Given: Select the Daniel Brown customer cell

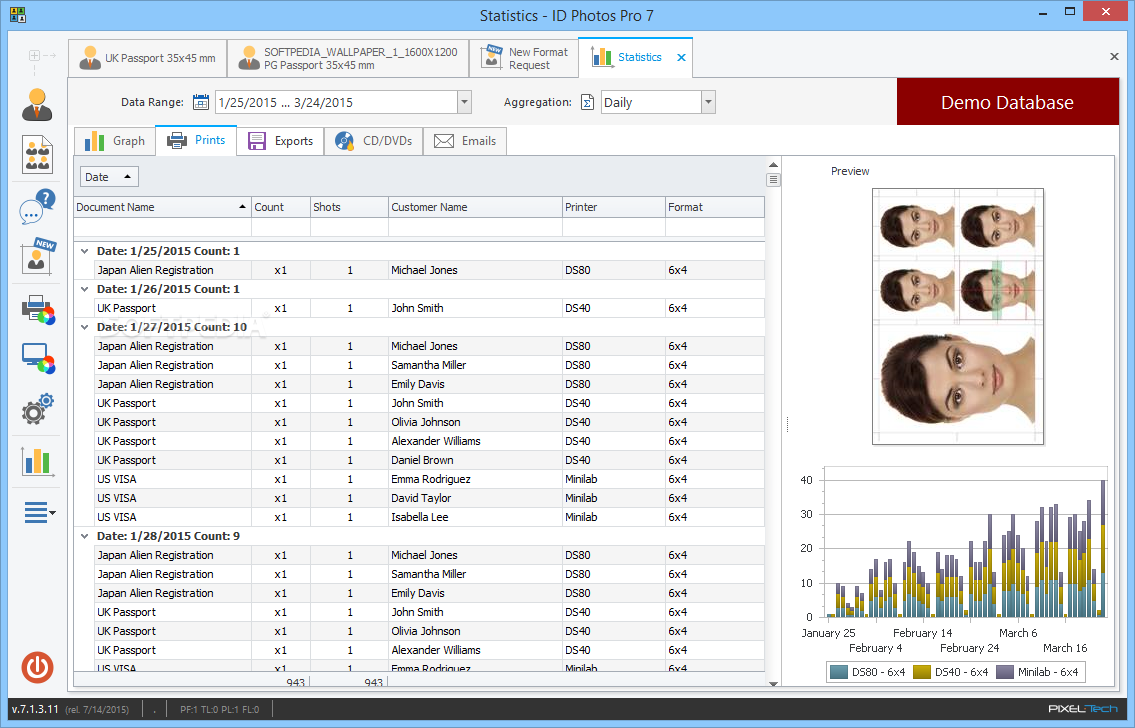Looking at the screenshot, I should pos(476,460).
